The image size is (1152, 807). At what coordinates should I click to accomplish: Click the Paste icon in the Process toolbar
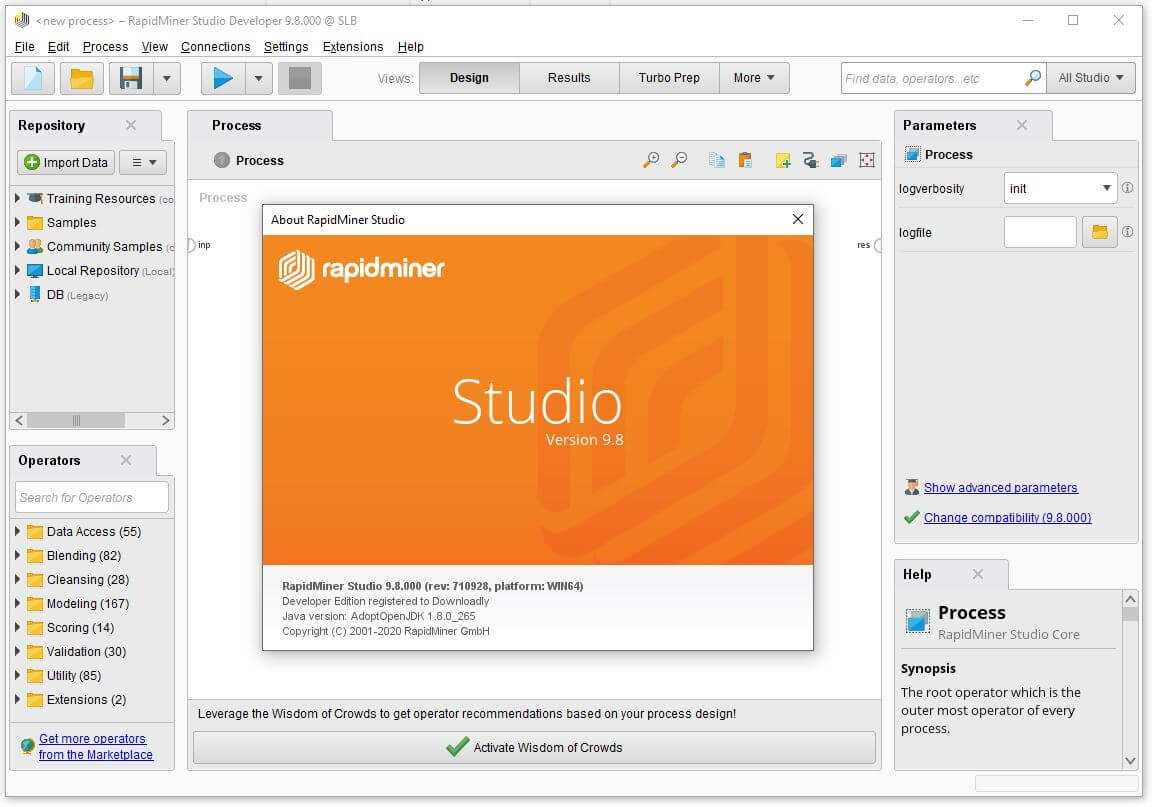[x=744, y=159]
